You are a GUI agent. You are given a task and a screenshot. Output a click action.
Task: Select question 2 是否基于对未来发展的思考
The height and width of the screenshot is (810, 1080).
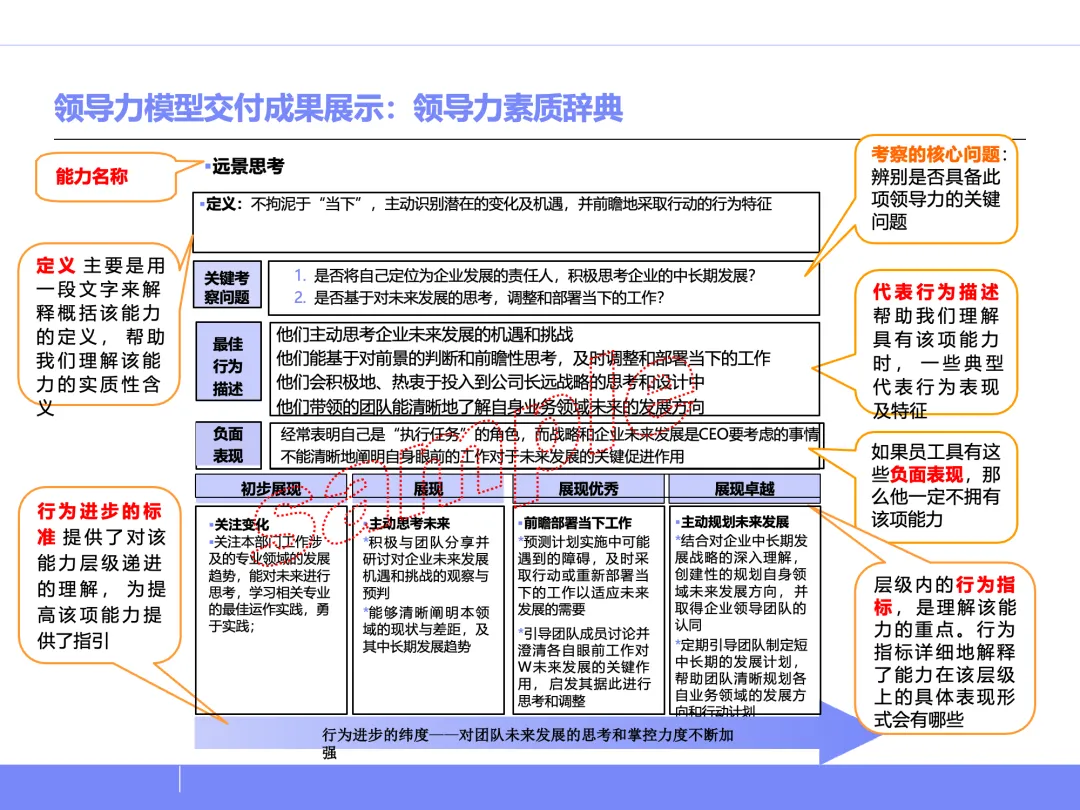point(479,298)
